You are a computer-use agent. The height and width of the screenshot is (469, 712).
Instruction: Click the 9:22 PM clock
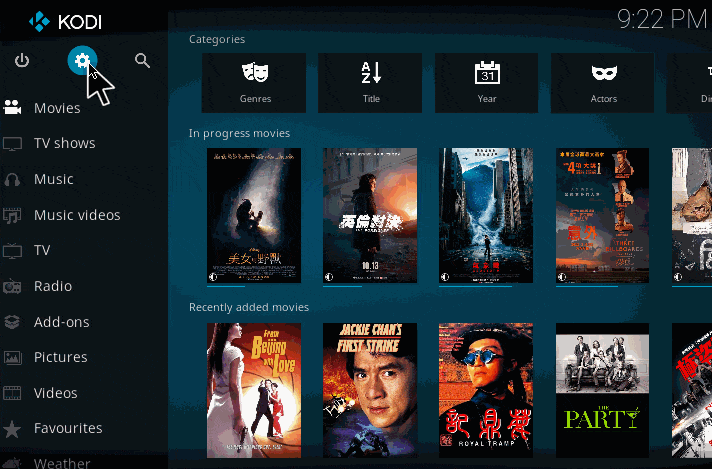(662, 20)
